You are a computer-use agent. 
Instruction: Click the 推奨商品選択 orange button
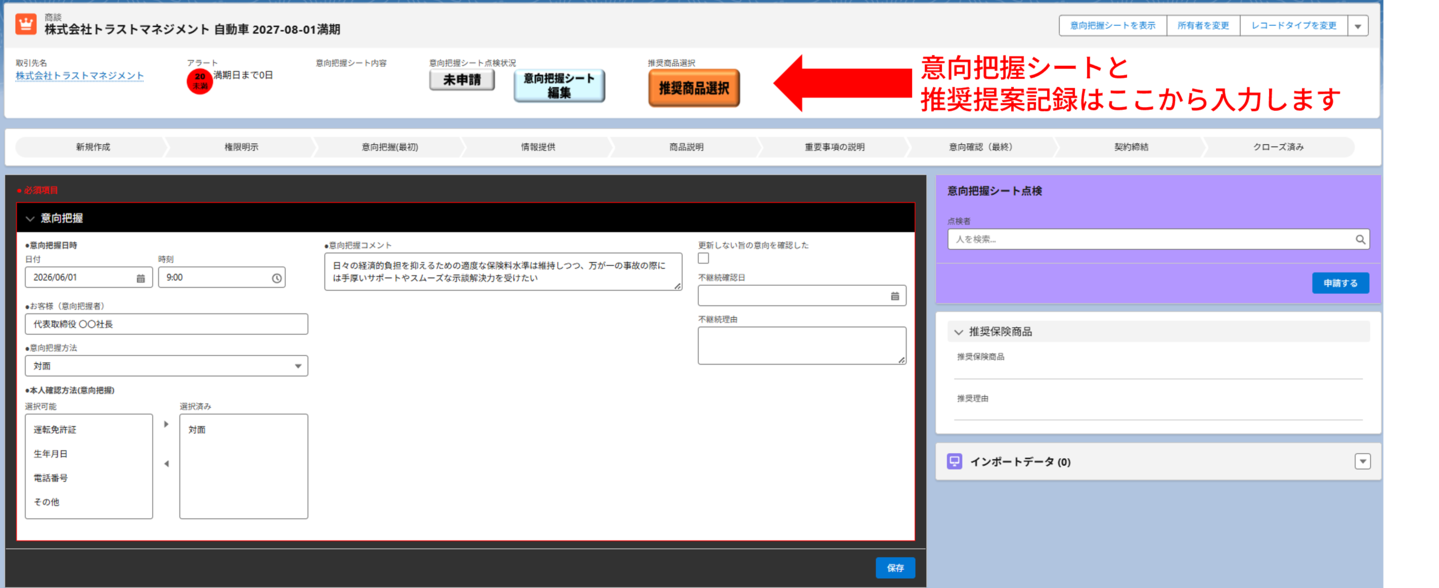coord(694,88)
